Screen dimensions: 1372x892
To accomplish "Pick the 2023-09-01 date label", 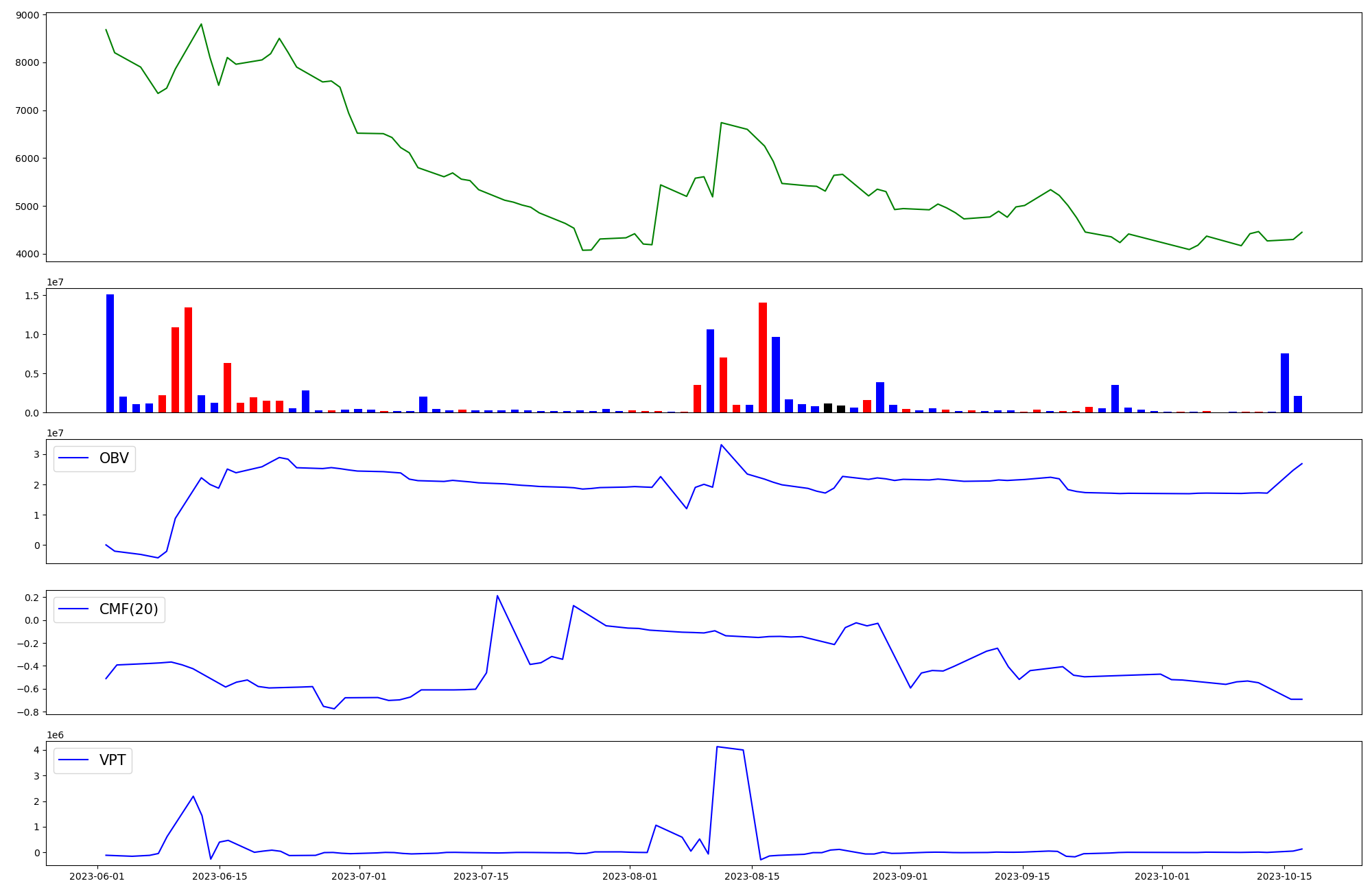I will (x=900, y=876).
